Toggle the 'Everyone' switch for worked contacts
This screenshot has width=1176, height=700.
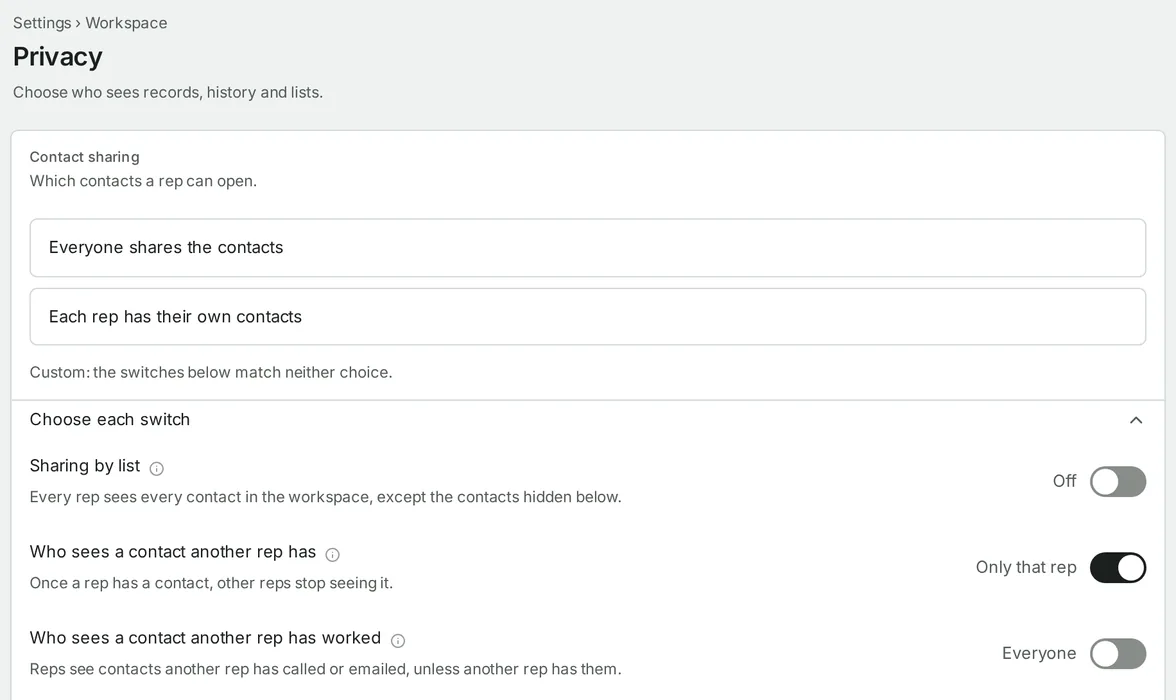pos(1118,653)
